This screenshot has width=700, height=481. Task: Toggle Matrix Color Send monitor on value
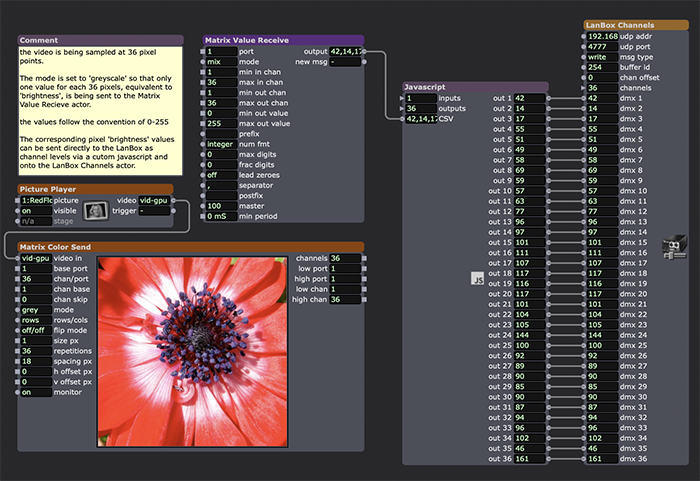(37, 392)
